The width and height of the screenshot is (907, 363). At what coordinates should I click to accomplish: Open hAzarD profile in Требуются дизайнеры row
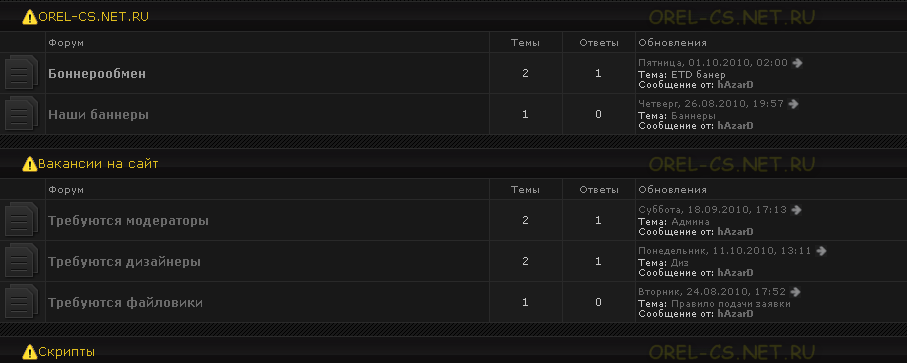[x=735, y=273]
